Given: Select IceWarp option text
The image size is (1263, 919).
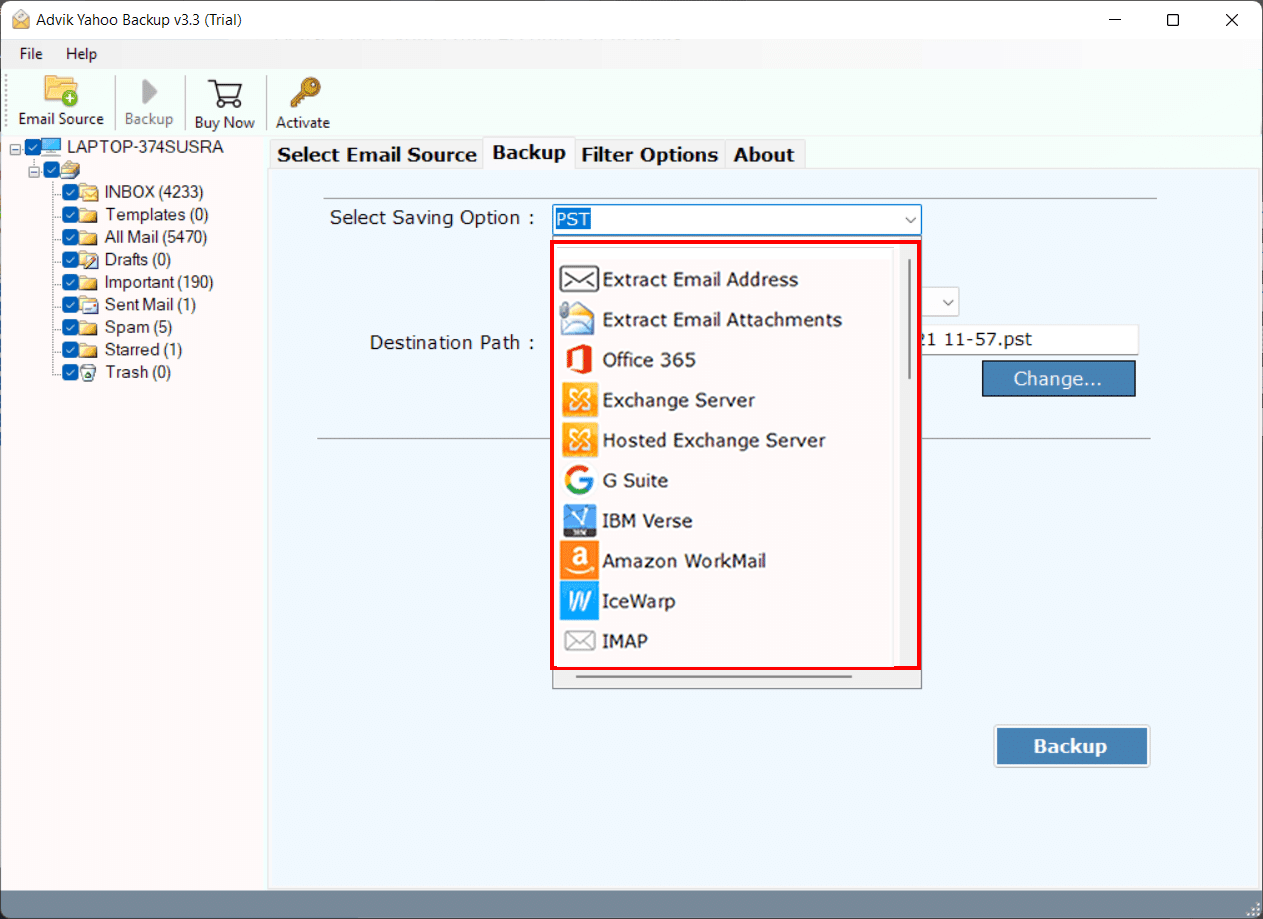Looking at the screenshot, I should click(638, 601).
